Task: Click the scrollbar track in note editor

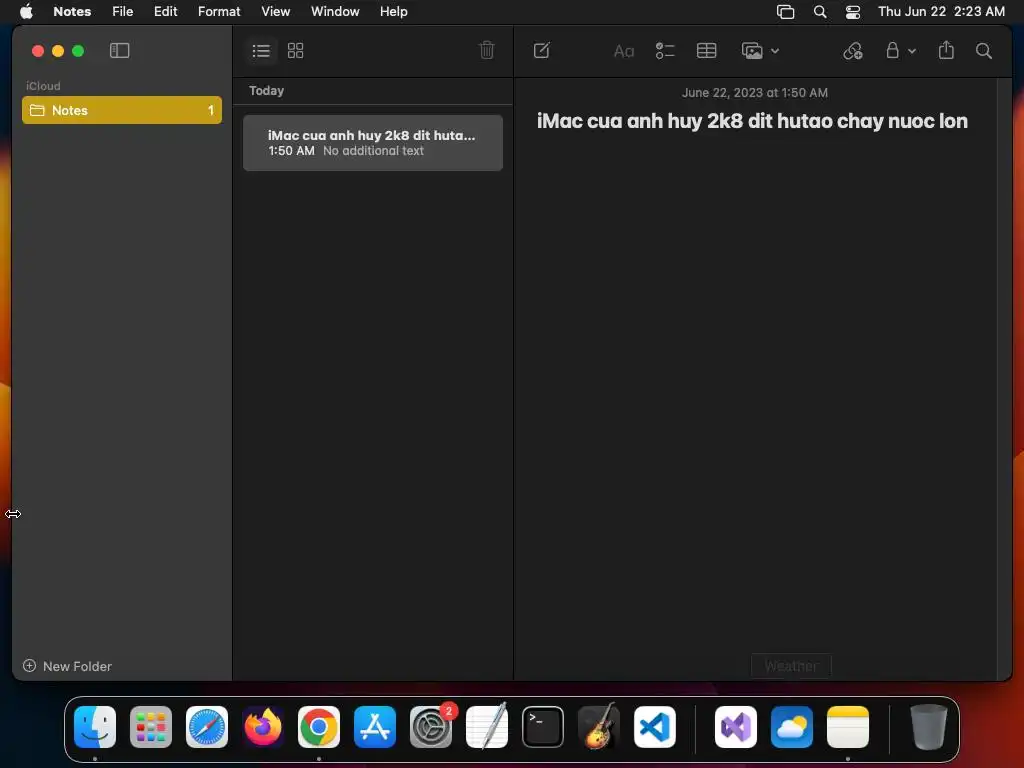Action: pyautogui.click(x=1004, y=379)
